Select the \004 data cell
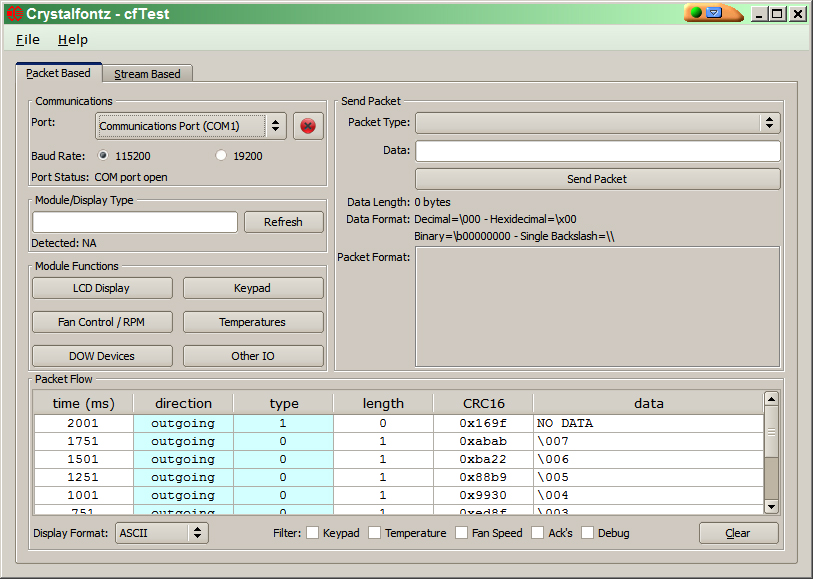813x579 pixels. (x=649, y=495)
